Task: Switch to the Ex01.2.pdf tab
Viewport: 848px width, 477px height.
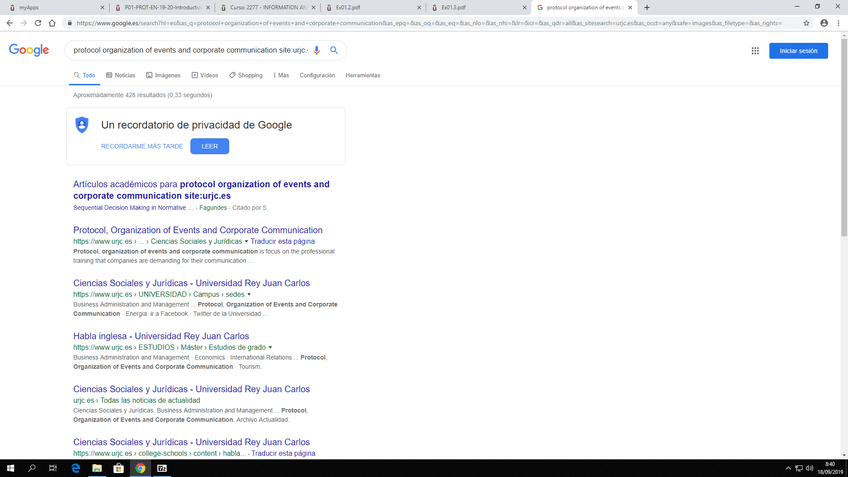Action: coord(371,8)
